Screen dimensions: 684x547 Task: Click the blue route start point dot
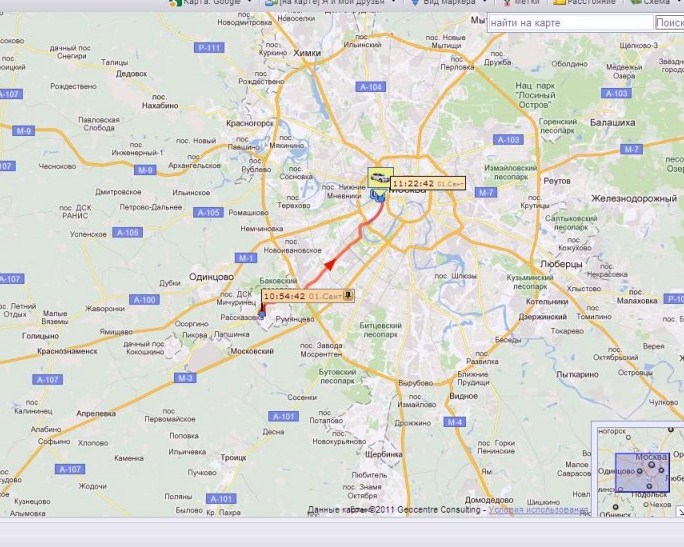click(x=262, y=314)
